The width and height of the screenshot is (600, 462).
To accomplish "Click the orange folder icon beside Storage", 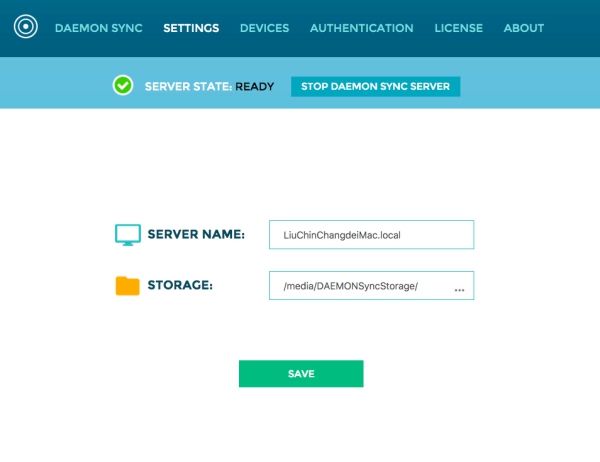I will (x=127, y=286).
